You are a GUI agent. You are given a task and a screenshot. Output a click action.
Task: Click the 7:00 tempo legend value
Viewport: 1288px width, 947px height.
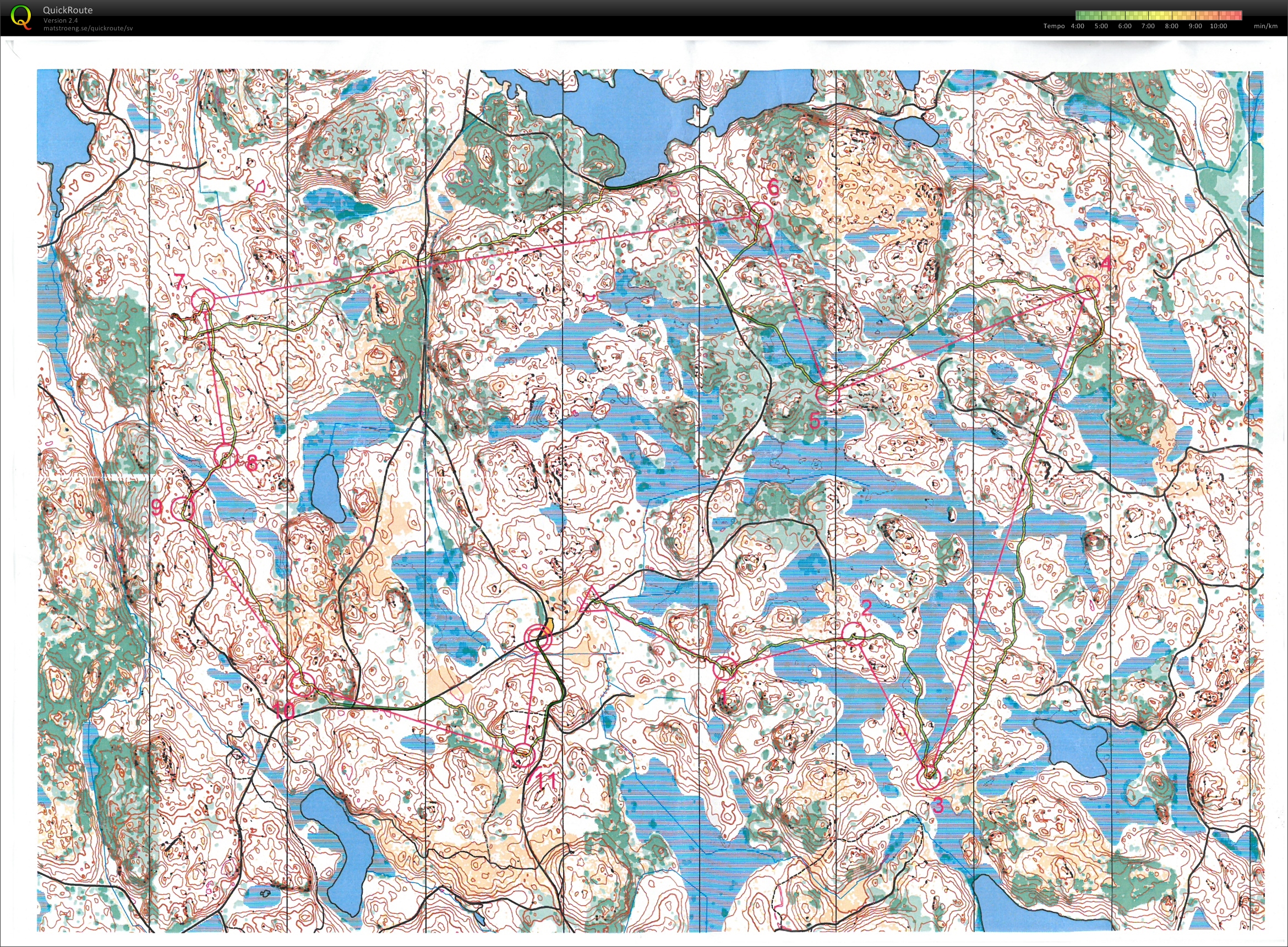[1148, 26]
